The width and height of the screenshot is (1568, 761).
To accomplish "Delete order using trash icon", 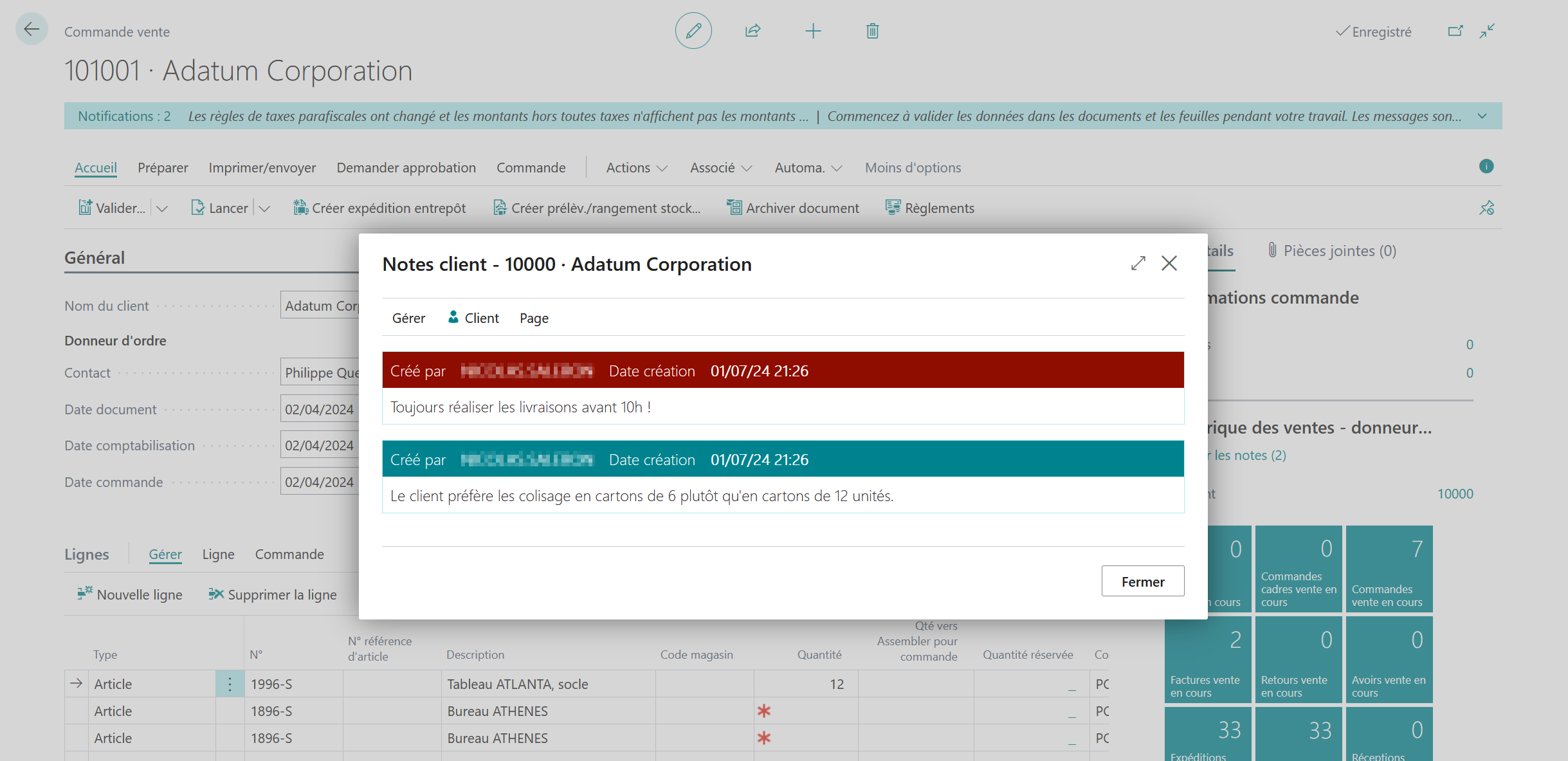I will 872,31.
